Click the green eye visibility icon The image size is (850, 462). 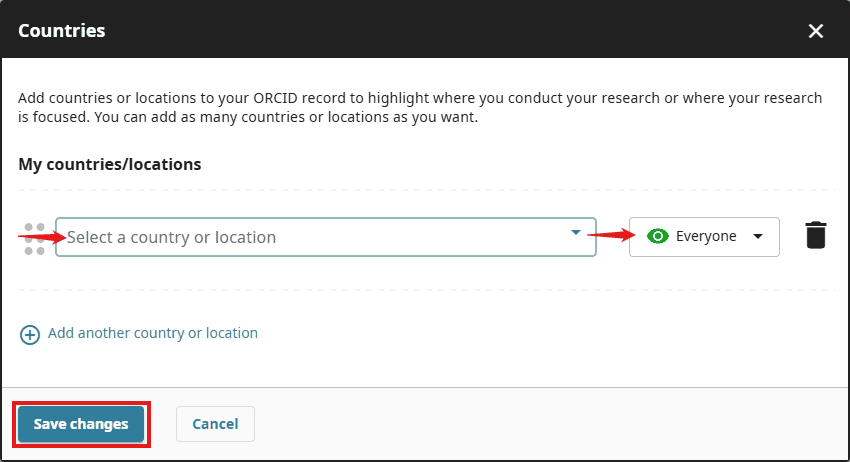pos(657,237)
